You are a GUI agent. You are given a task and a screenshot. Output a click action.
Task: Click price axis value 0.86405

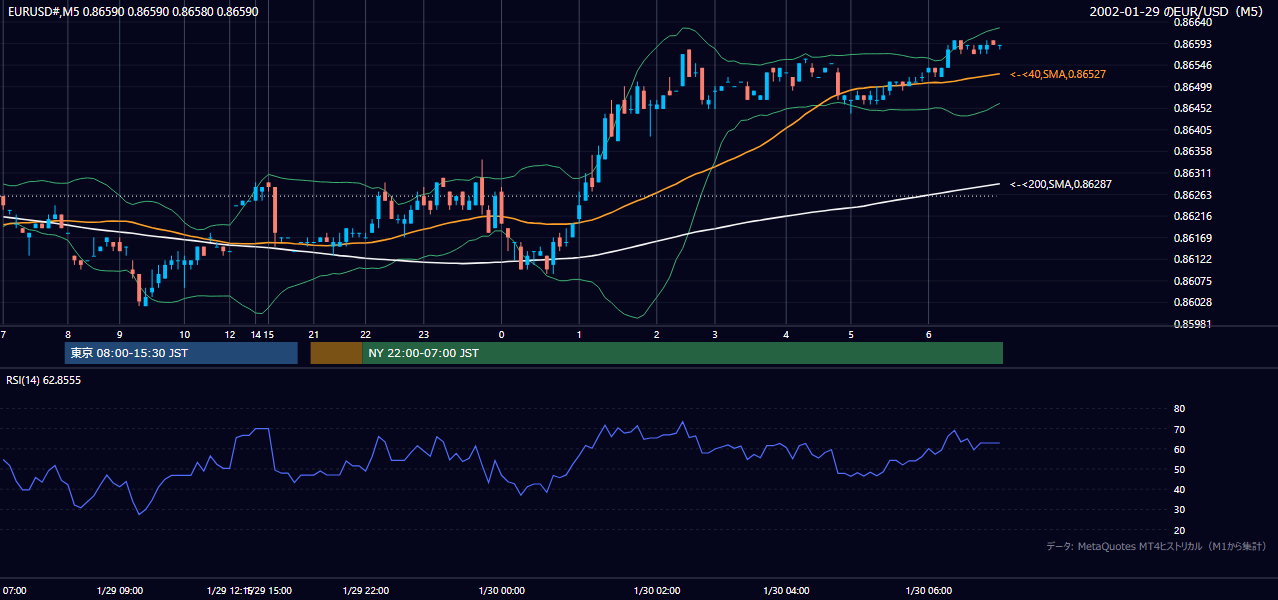(1191, 130)
